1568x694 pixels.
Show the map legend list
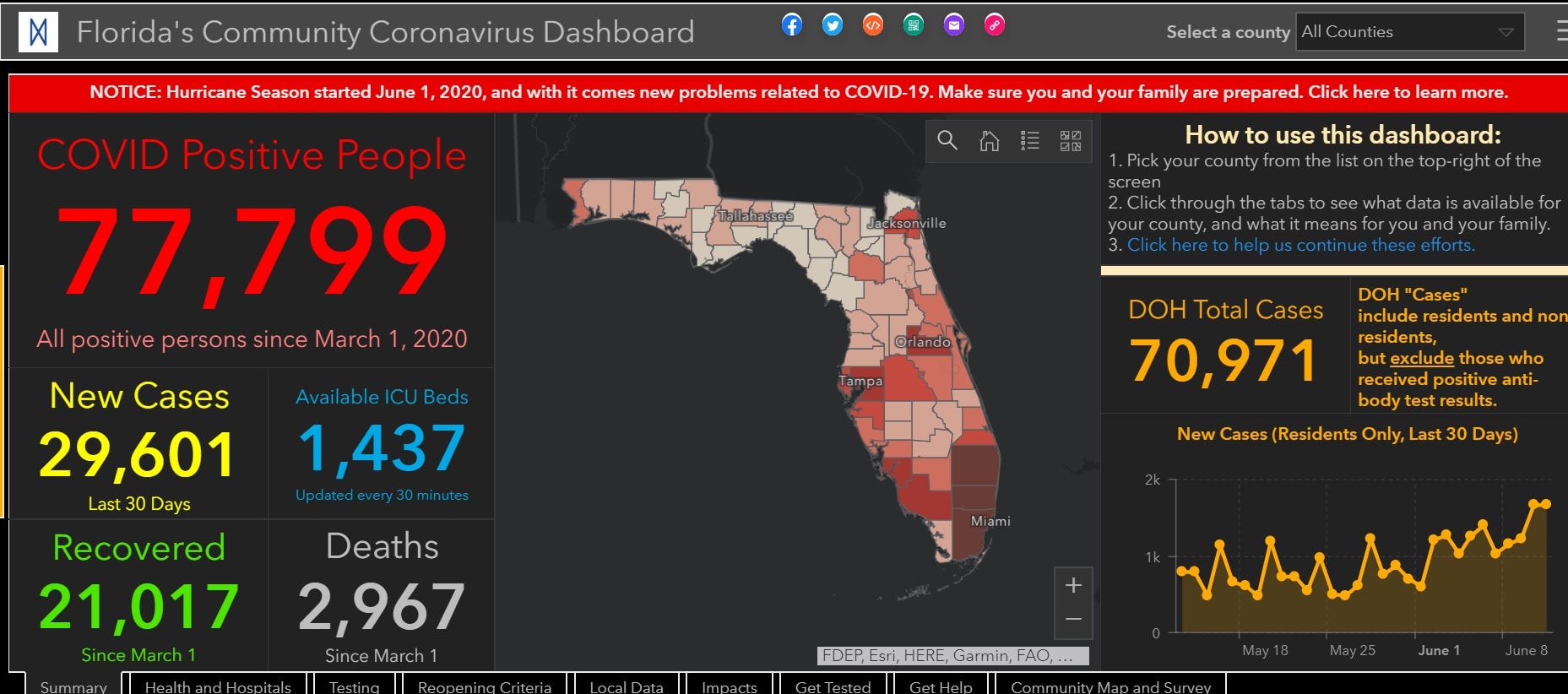pos(1029,141)
